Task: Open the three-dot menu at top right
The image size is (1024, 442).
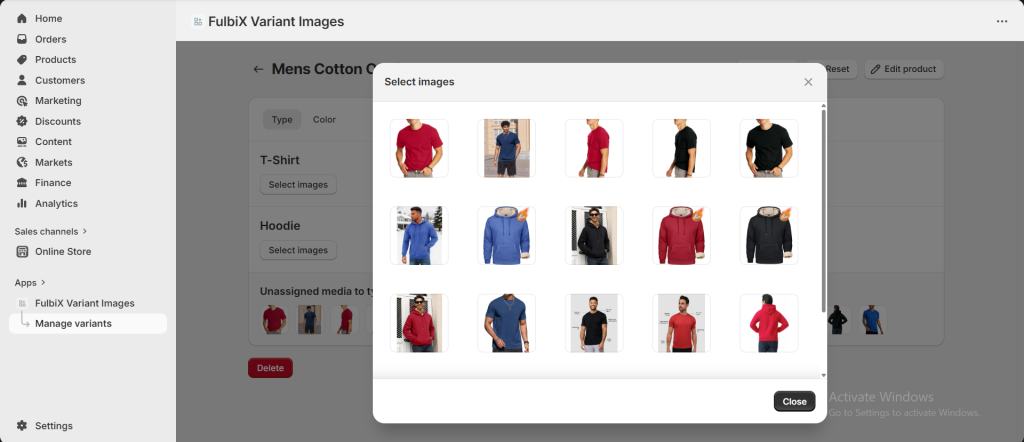Action: [x=1002, y=21]
